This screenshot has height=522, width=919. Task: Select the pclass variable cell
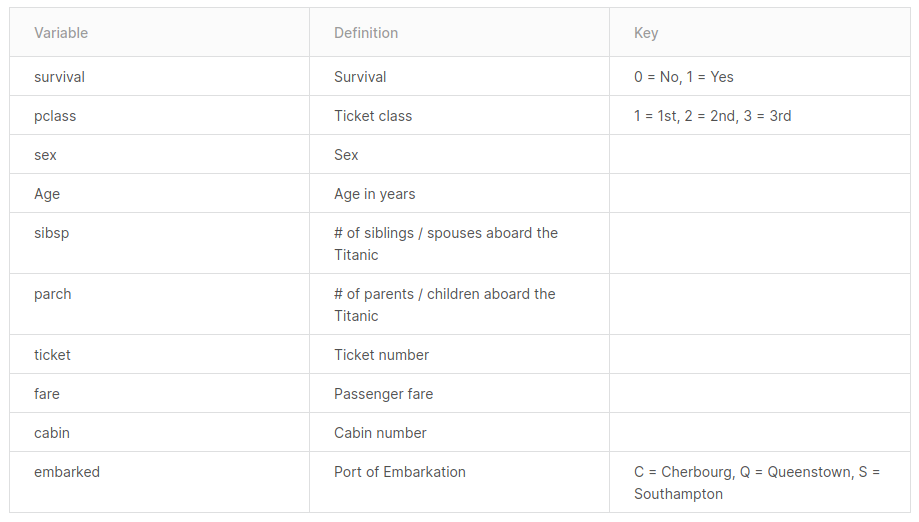[x=159, y=116]
